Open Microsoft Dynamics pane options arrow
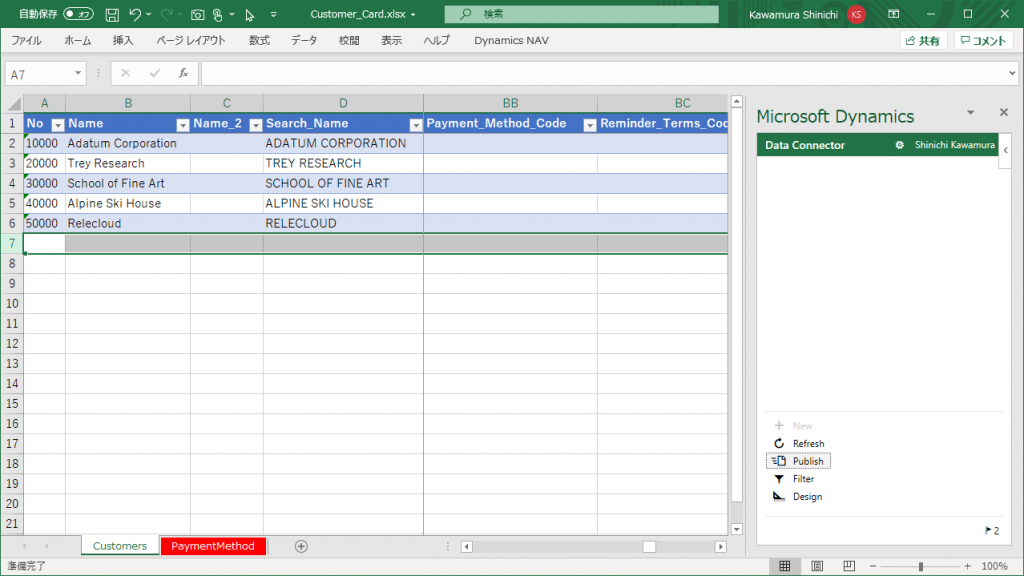The width and height of the screenshot is (1024, 576). [x=970, y=112]
